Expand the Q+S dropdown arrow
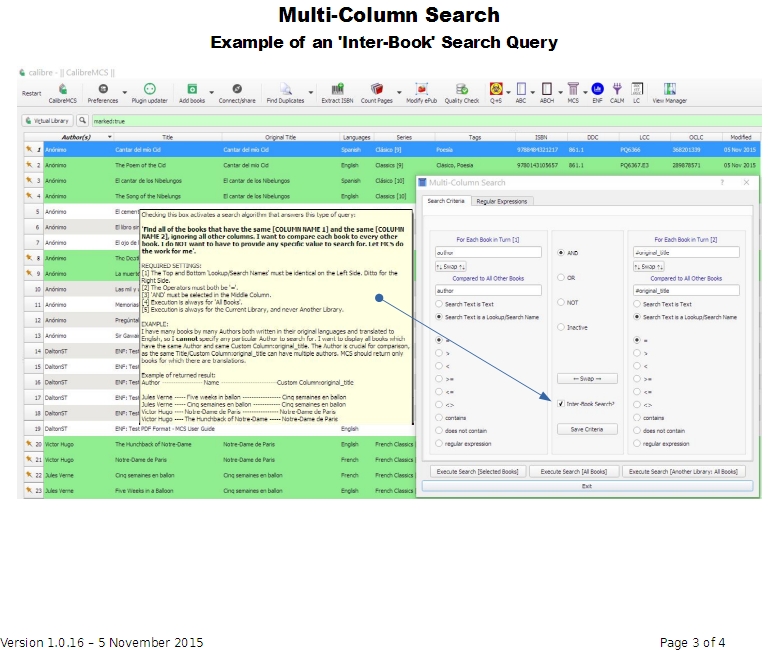 [509, 92]
